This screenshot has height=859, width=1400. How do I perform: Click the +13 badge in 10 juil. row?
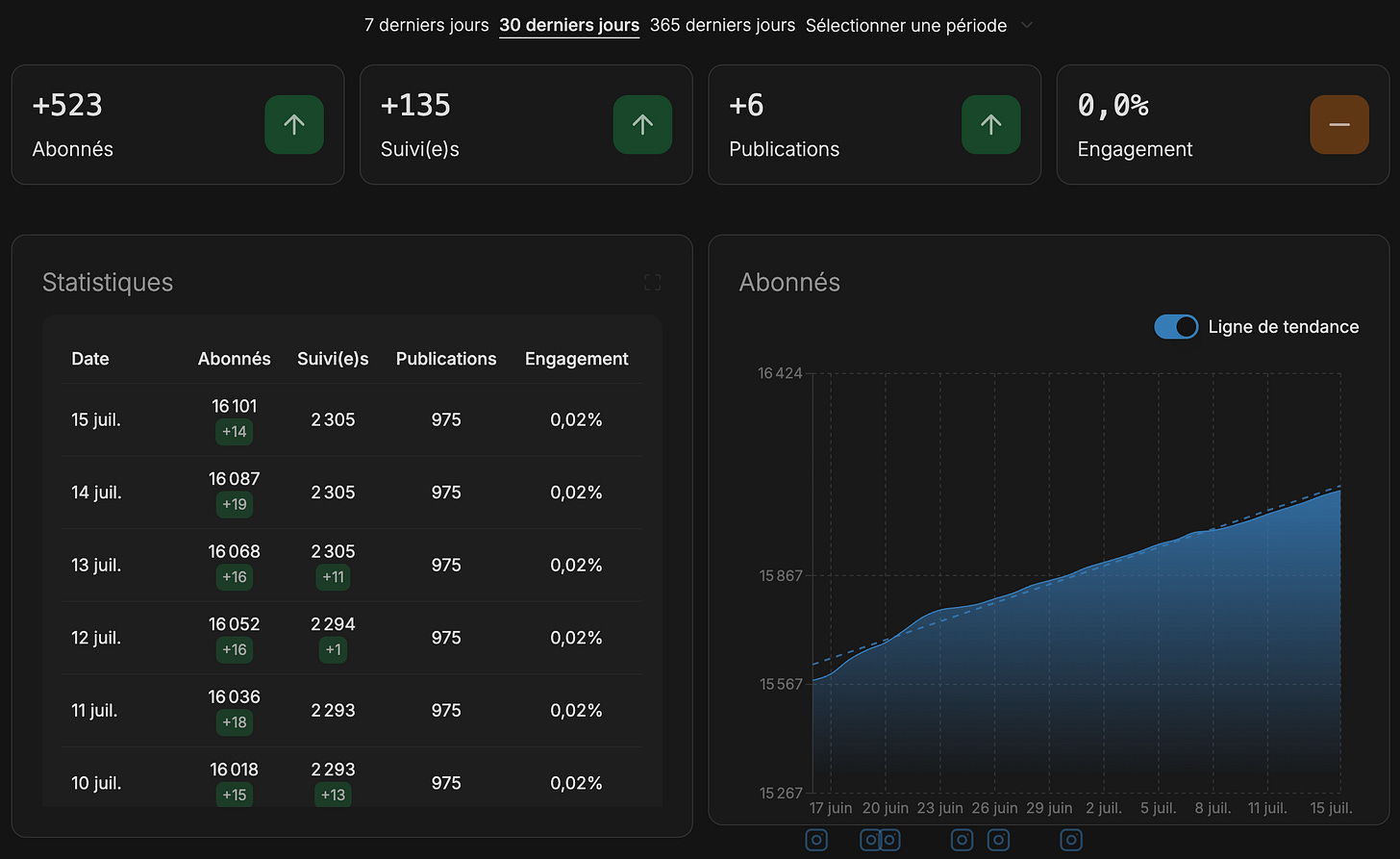pos(333,795)
